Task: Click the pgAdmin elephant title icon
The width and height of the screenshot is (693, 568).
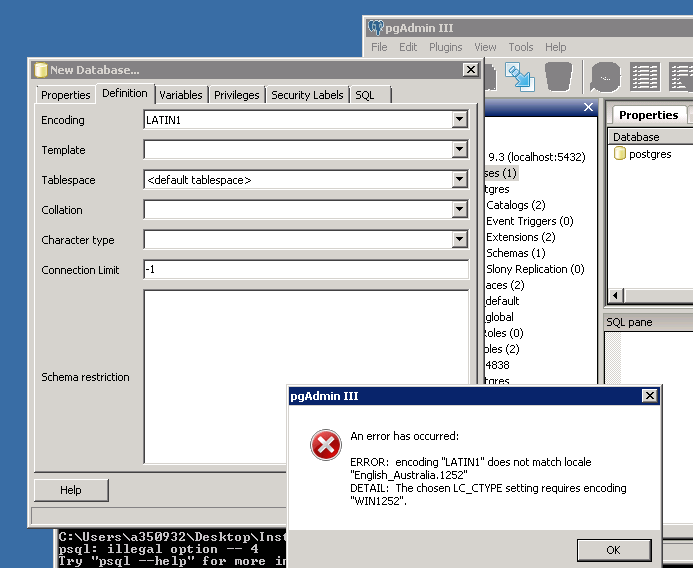Action: 376,27
